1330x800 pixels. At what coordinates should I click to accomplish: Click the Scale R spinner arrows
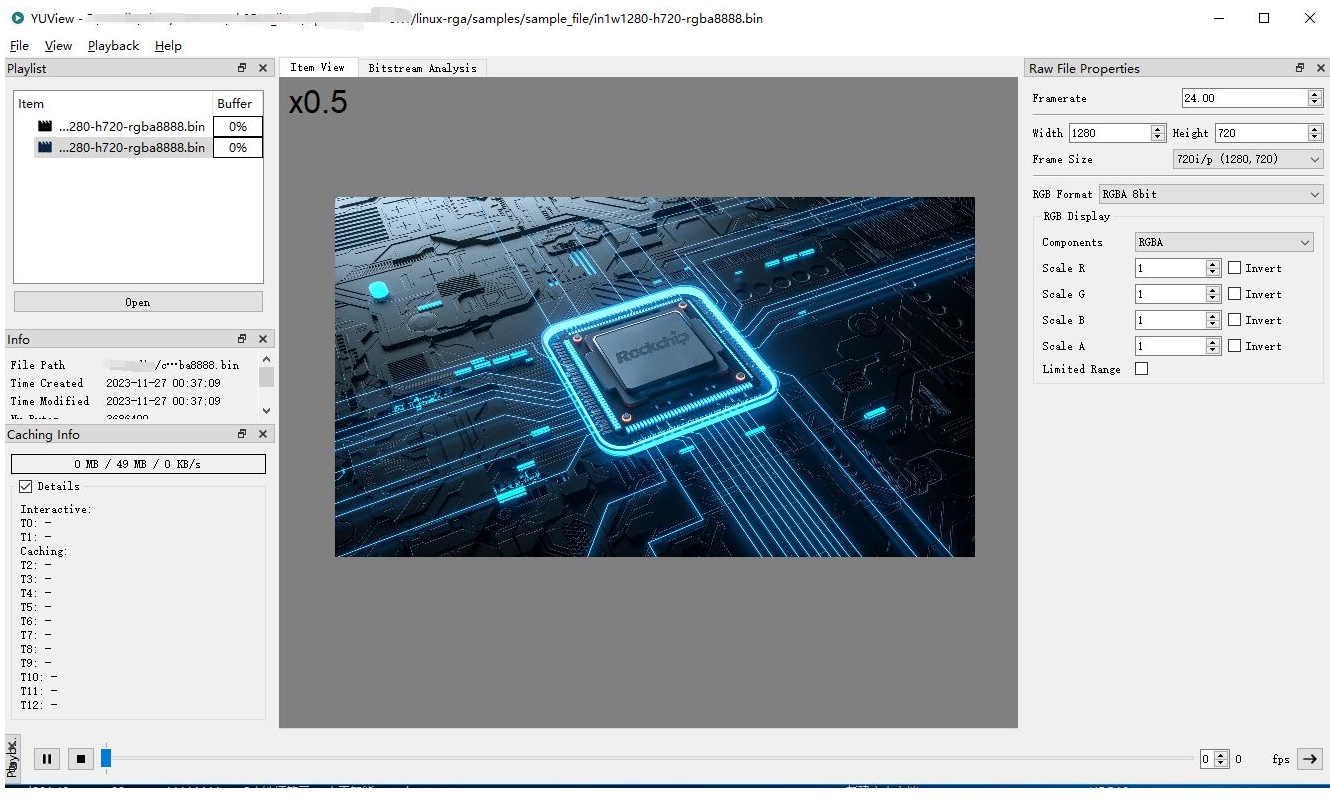tap(1213, 268)
